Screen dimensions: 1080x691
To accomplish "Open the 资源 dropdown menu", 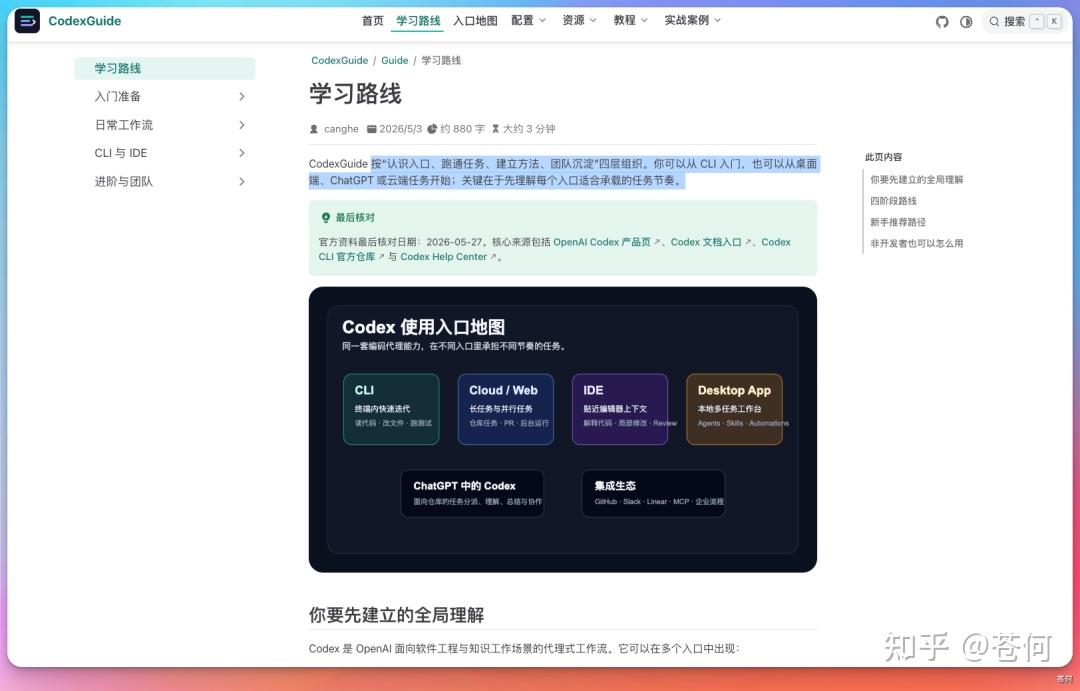I will point(579,21).
